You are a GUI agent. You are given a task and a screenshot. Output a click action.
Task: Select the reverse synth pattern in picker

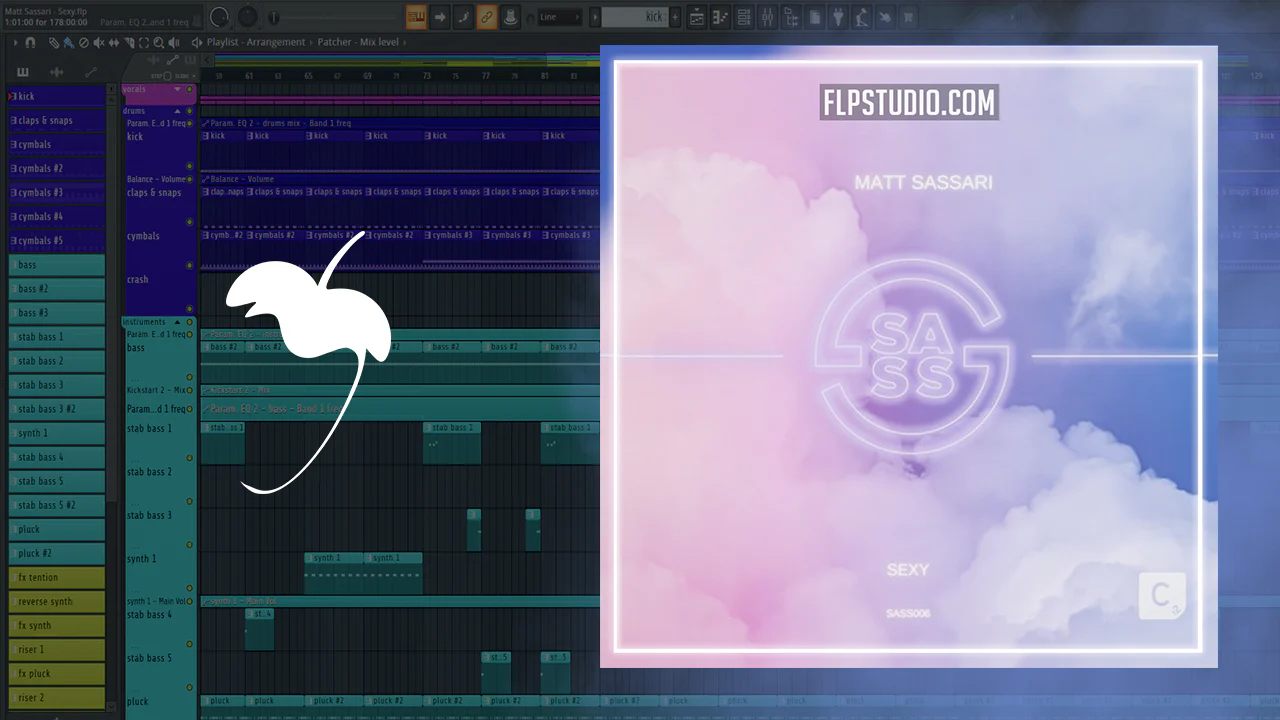click(x=56, y=601)
